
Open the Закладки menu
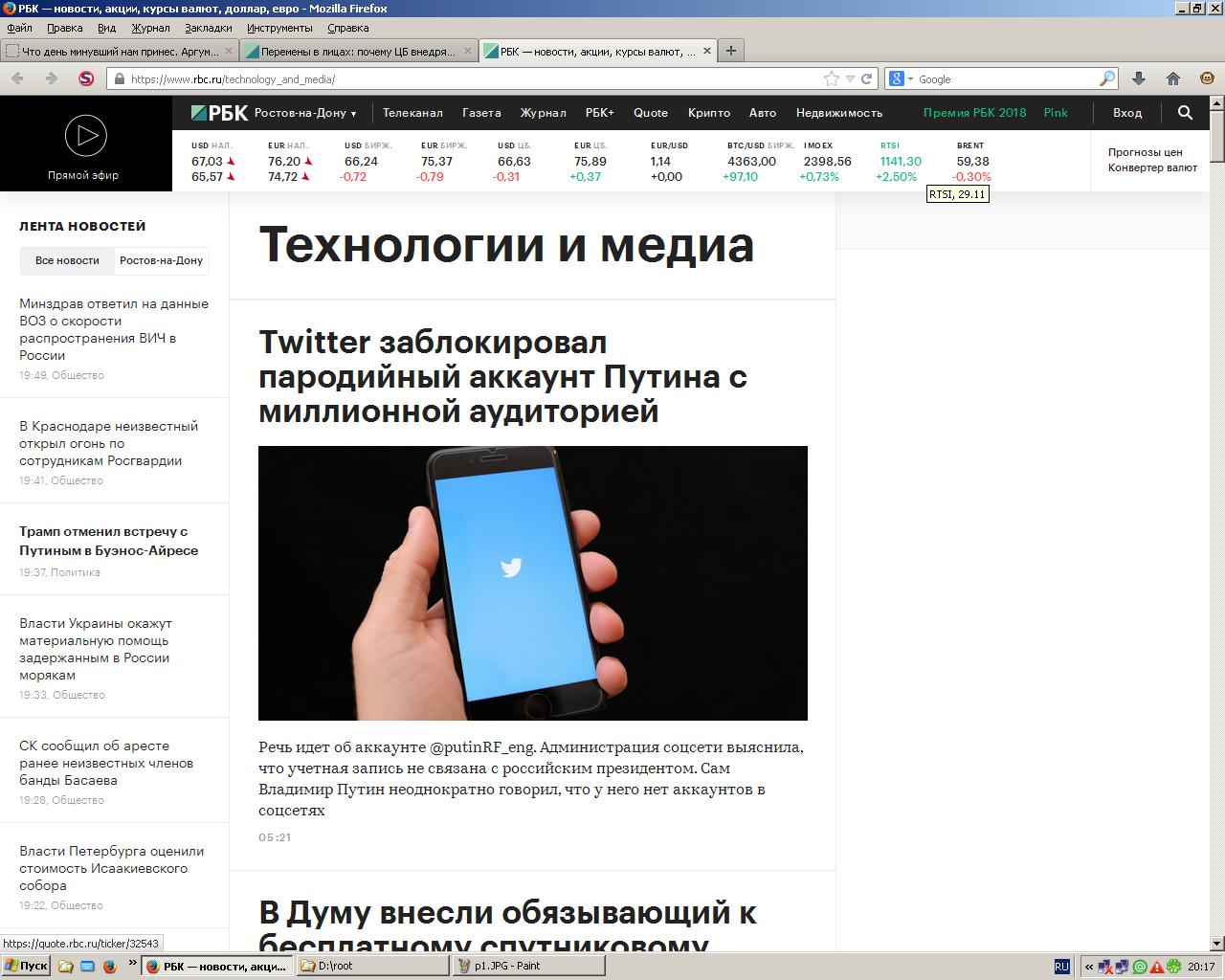pos(209,28)
